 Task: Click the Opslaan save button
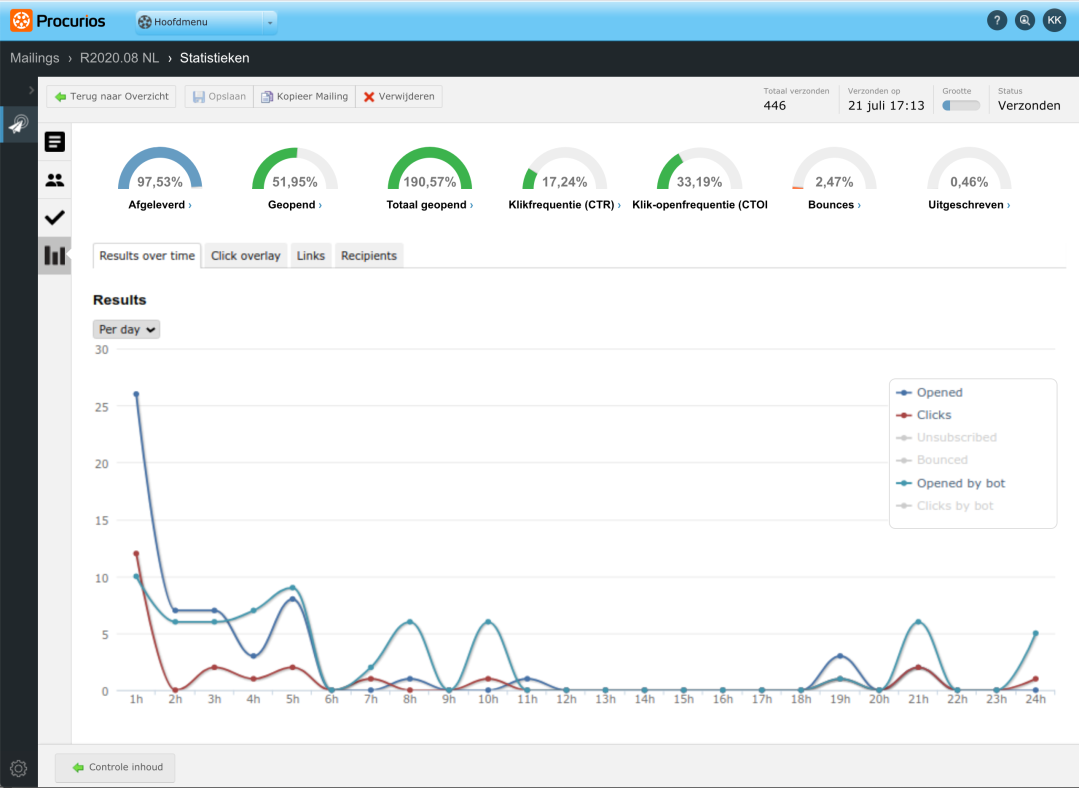coord(219,96)
